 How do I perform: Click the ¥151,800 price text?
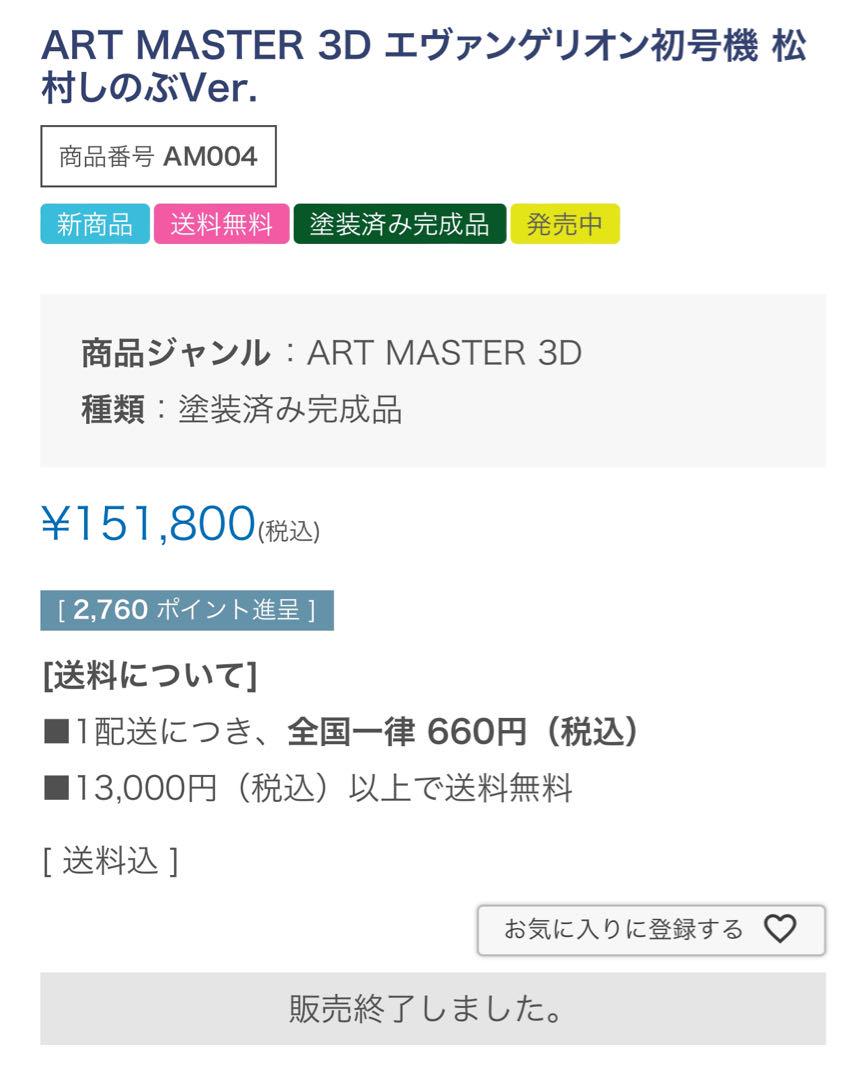coord(149,523)
